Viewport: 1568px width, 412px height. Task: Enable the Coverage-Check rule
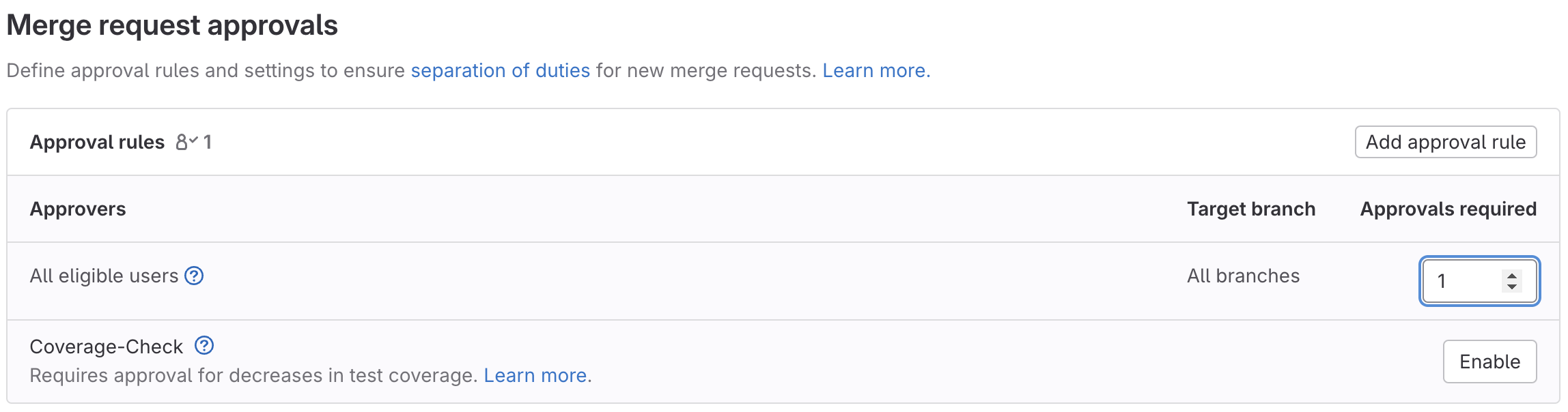tap(1489, 362)
